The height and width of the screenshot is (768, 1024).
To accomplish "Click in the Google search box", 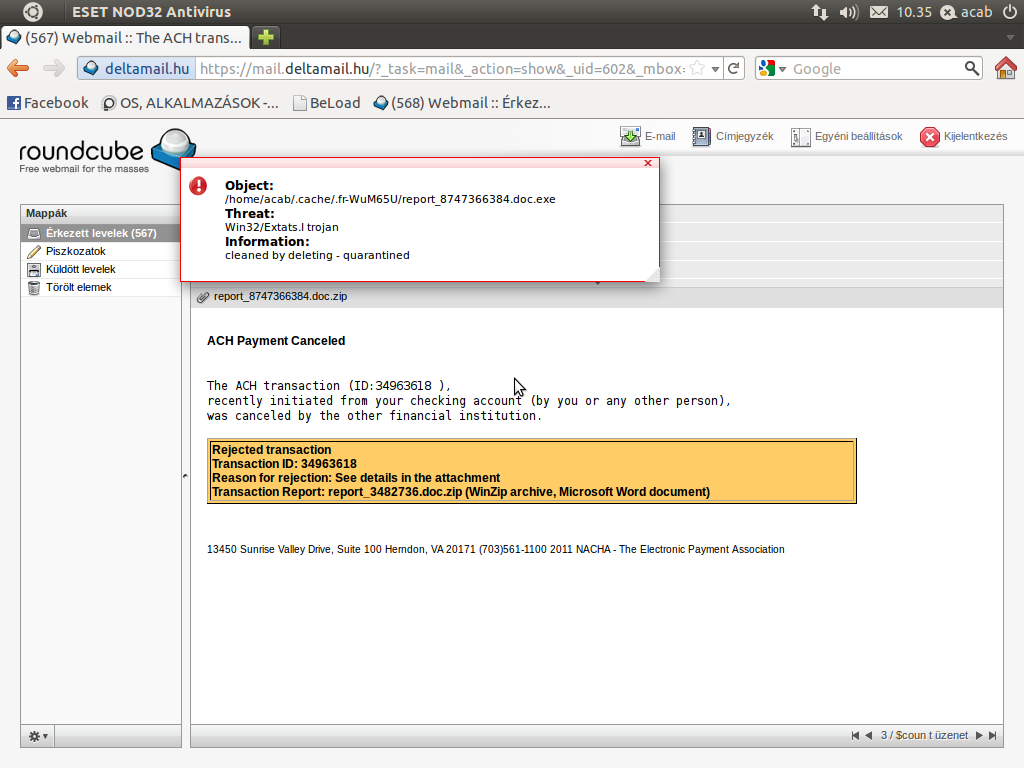I will [x=876, y=69].
